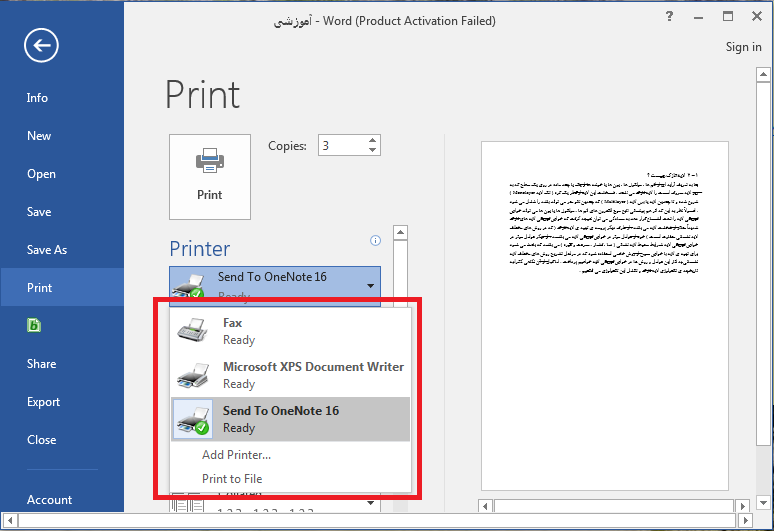
Task: Select Send To OneNote 16 entry text
Action: pos(281,419)
